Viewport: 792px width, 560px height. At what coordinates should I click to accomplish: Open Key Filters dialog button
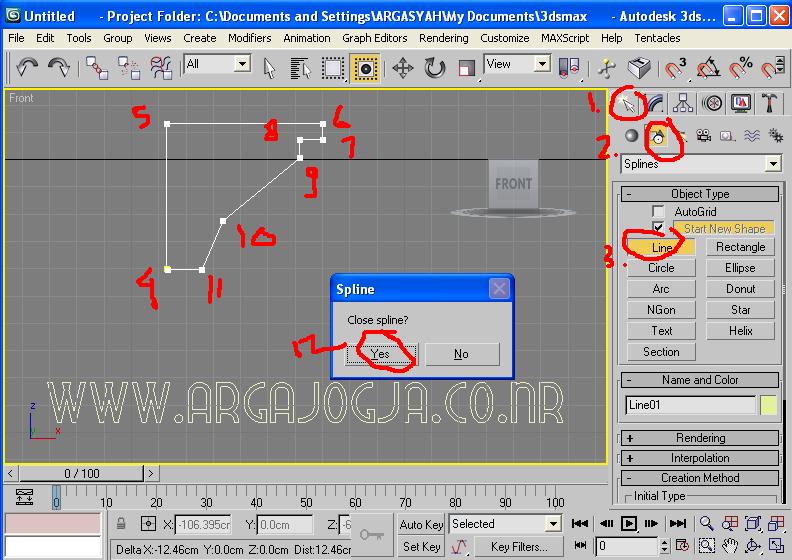pyautogui.click(x=519, y=546)
